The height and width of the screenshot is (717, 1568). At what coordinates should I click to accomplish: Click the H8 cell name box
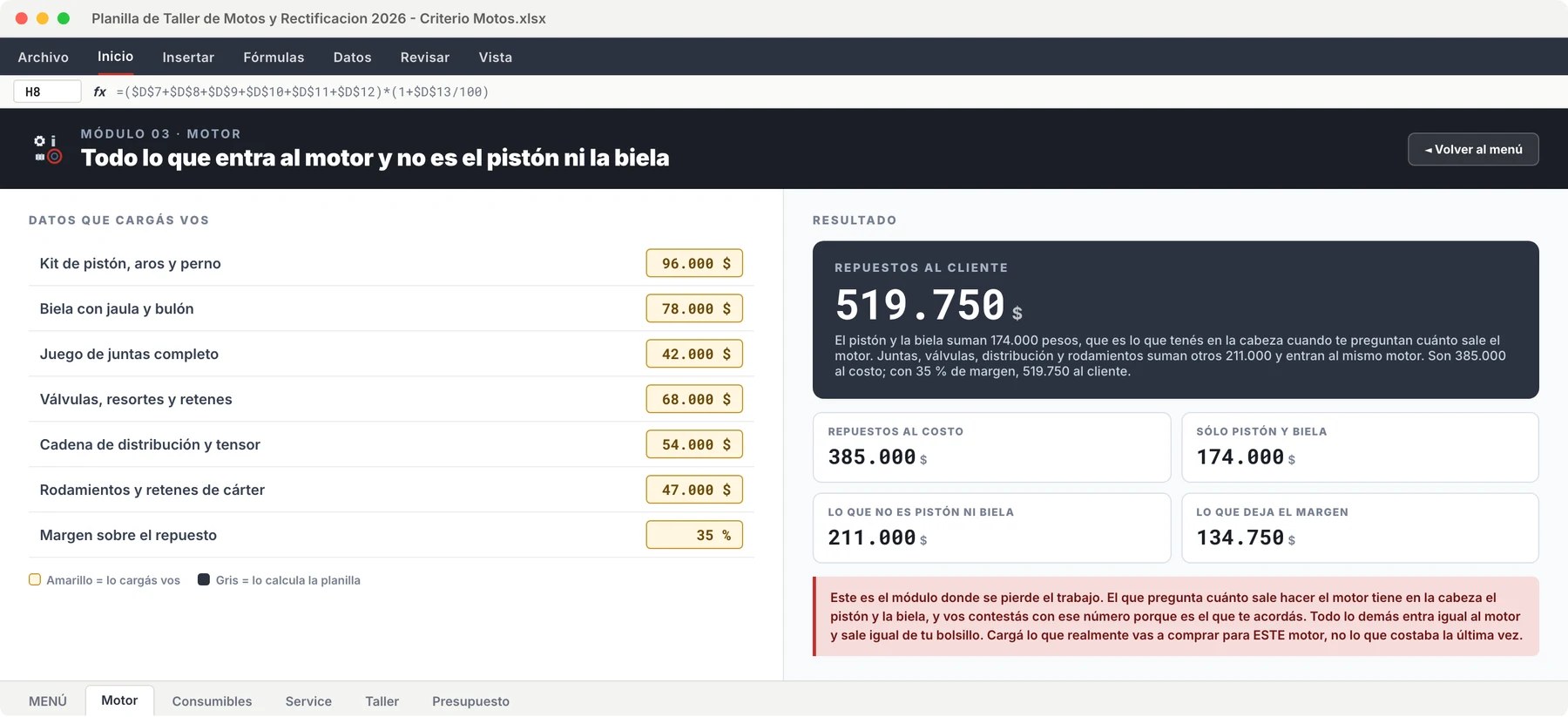coord(48,91)
